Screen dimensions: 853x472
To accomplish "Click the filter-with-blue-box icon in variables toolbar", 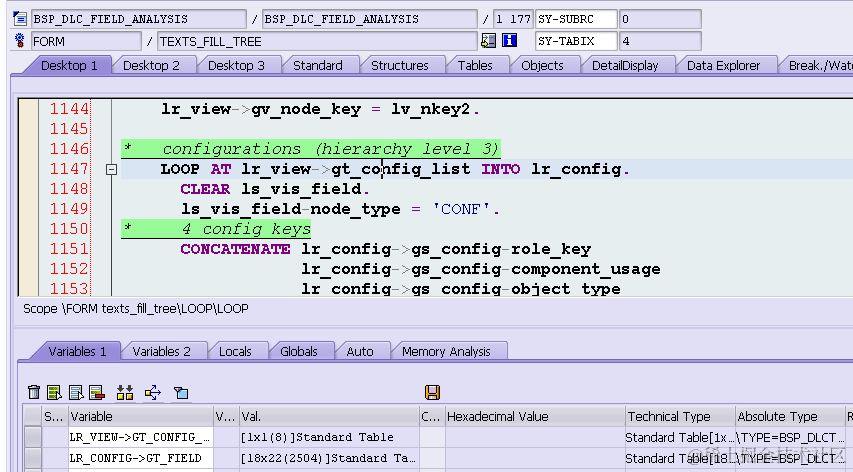I will click(x=181, y=392).
